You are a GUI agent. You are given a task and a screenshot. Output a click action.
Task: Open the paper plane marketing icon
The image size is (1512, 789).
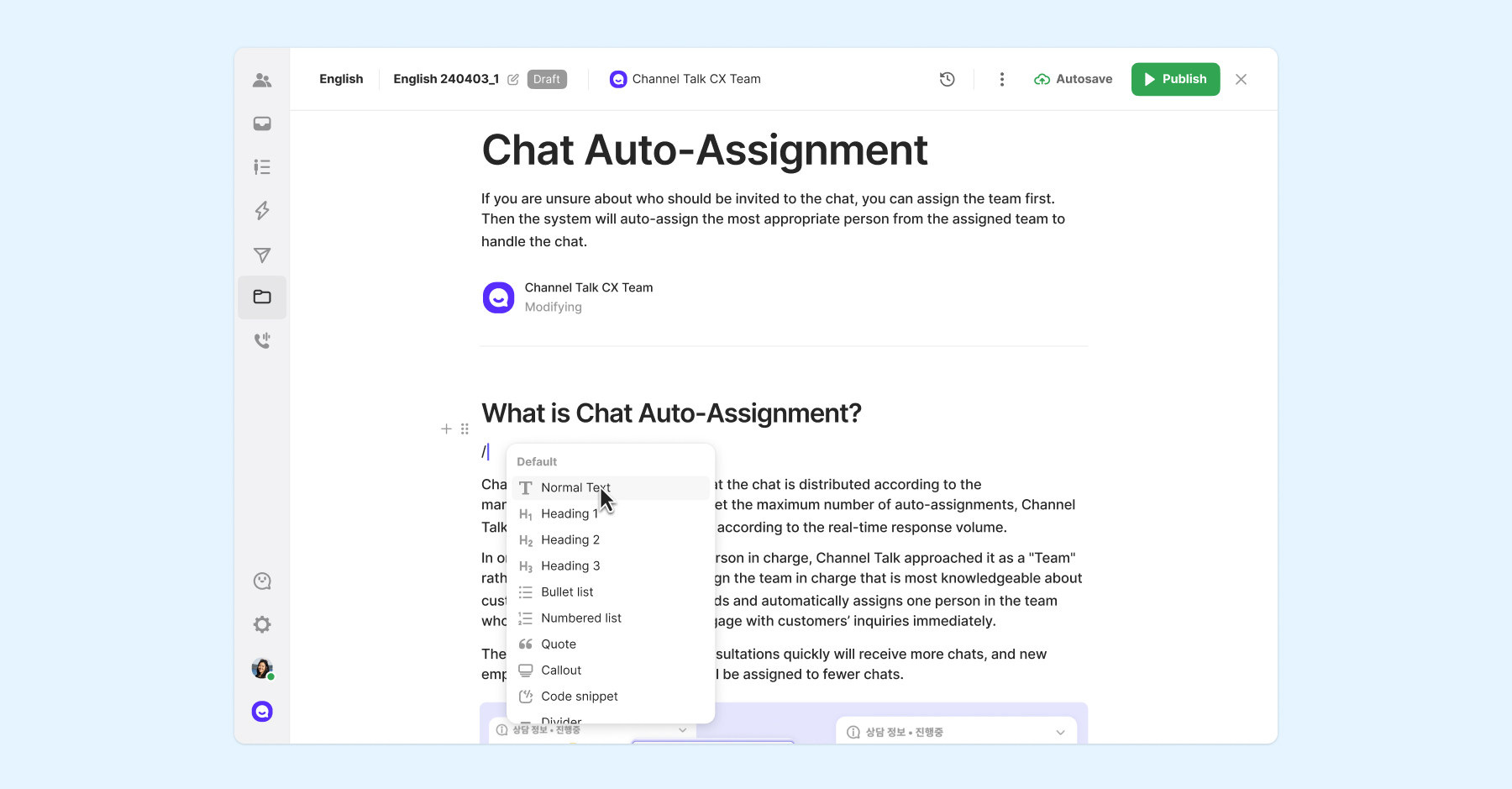pos(262,255)
